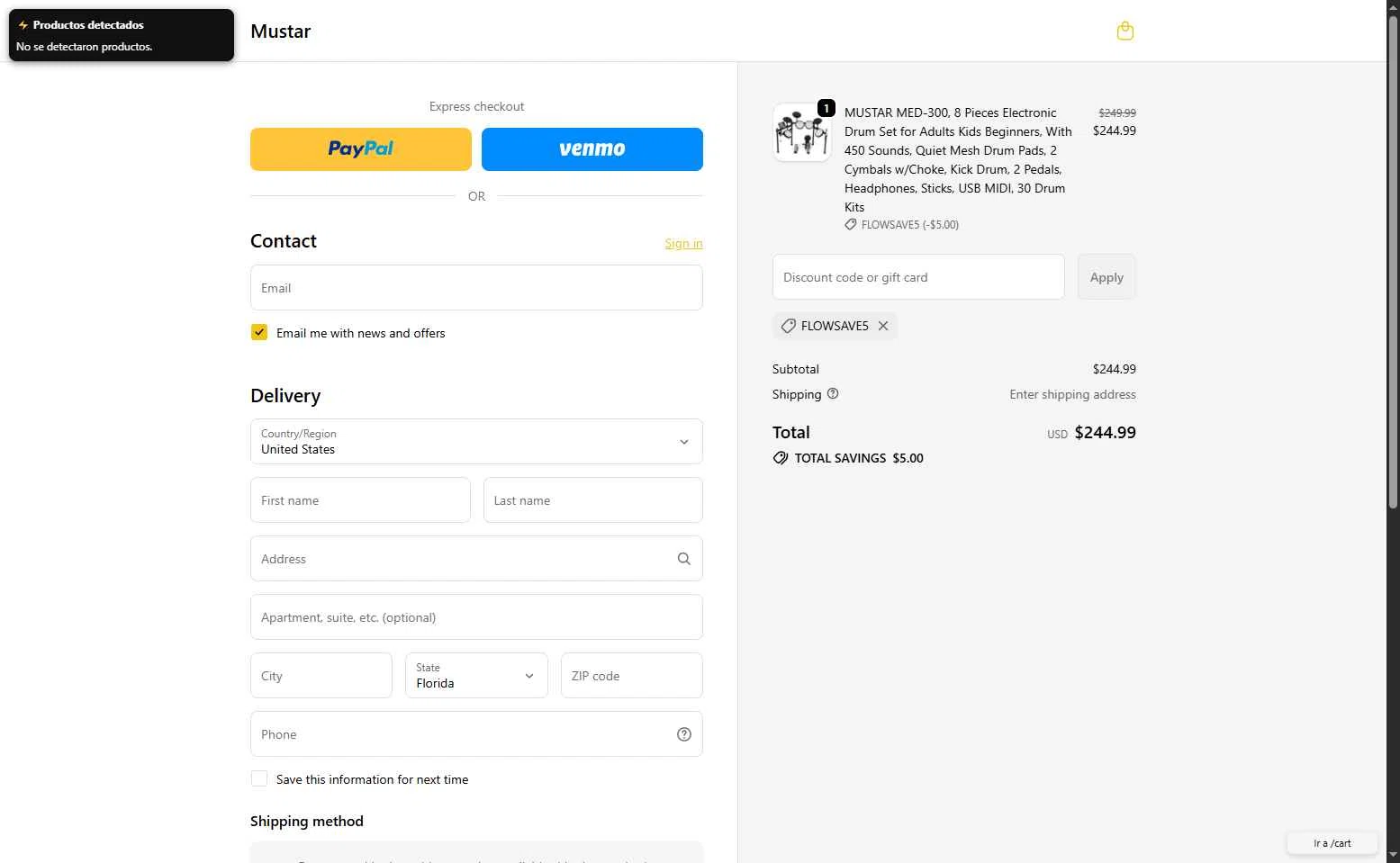Image resolution: width=1400 pixels, height=863 pixels.
Task: Click the page vertical scrollbar
Action: click(1393, 261)
